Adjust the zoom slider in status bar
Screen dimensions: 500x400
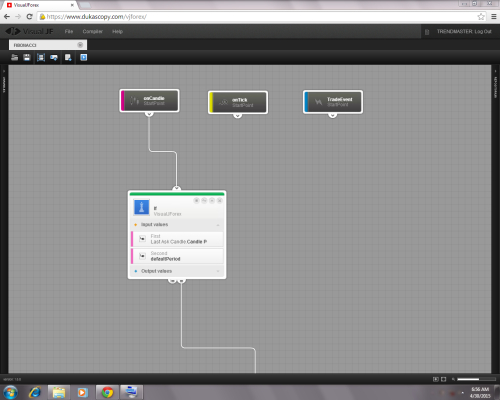(x=476, y=379)
